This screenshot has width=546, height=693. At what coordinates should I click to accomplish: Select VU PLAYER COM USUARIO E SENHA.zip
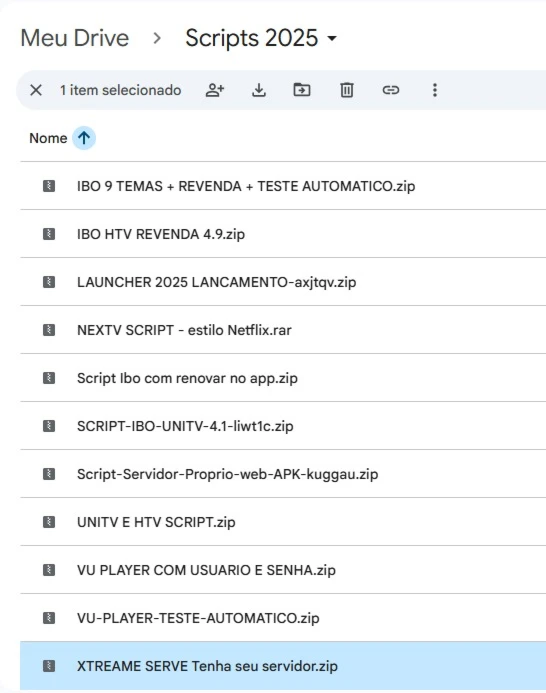click(283, 570)
